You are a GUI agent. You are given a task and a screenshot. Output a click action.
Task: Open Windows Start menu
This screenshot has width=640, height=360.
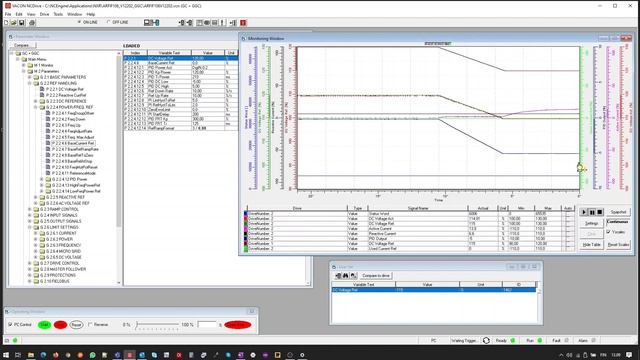[x=6, y=355]
